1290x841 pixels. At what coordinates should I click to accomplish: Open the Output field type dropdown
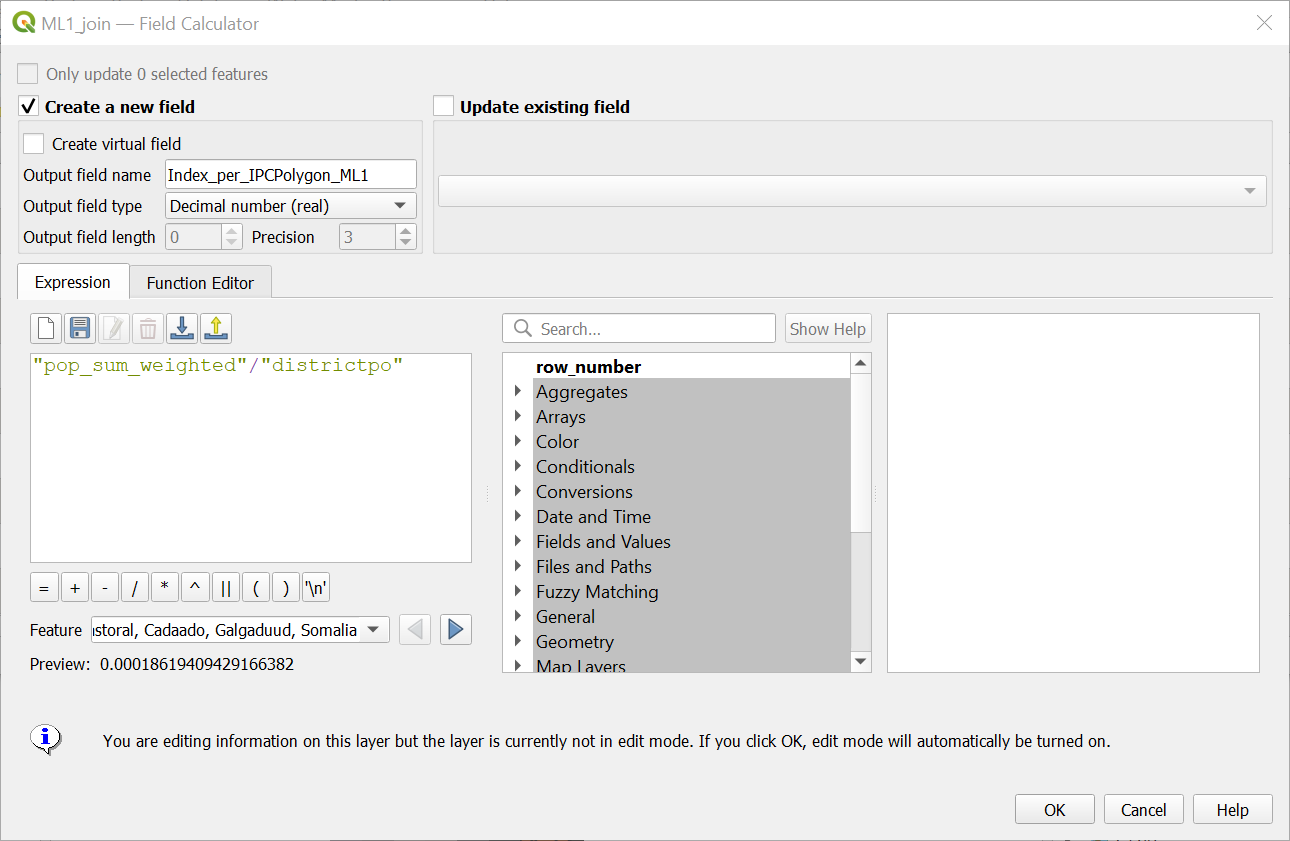290,206
